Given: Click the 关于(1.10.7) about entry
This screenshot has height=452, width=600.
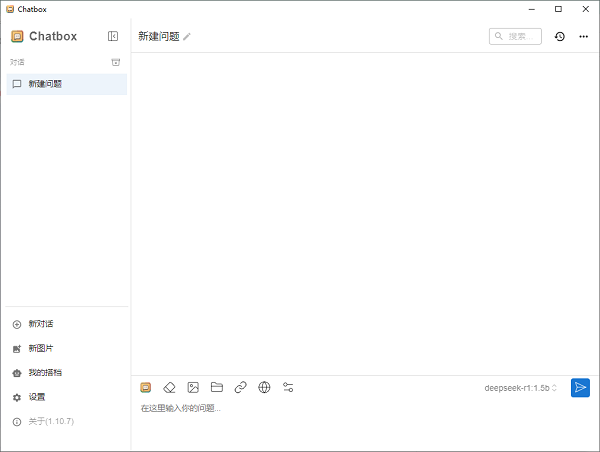Looking at the screenshot, I should coord(50,421).
